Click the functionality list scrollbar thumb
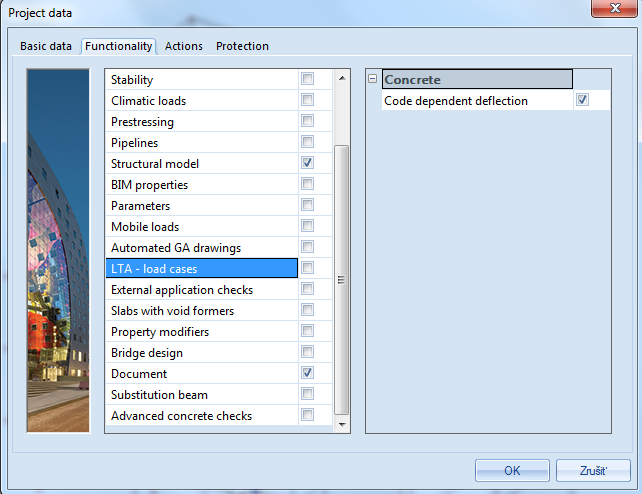This screenshot has height=494, width=642. pos(342,278)
